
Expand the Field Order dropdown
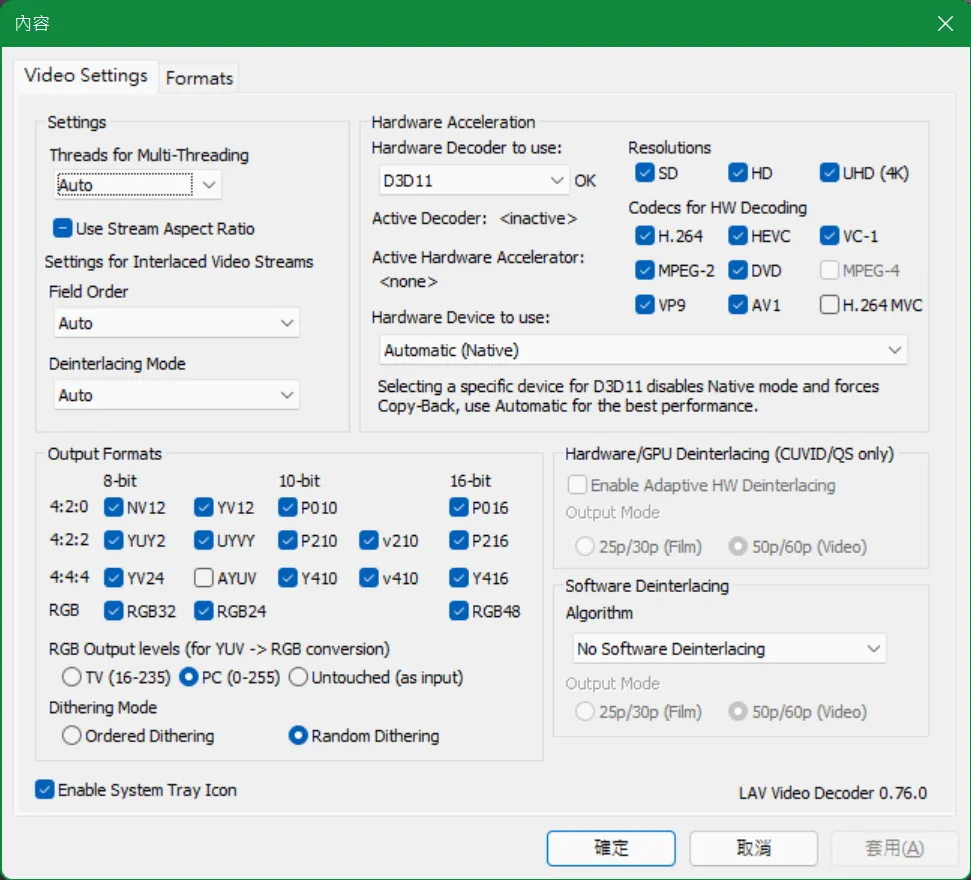[176, 324]
